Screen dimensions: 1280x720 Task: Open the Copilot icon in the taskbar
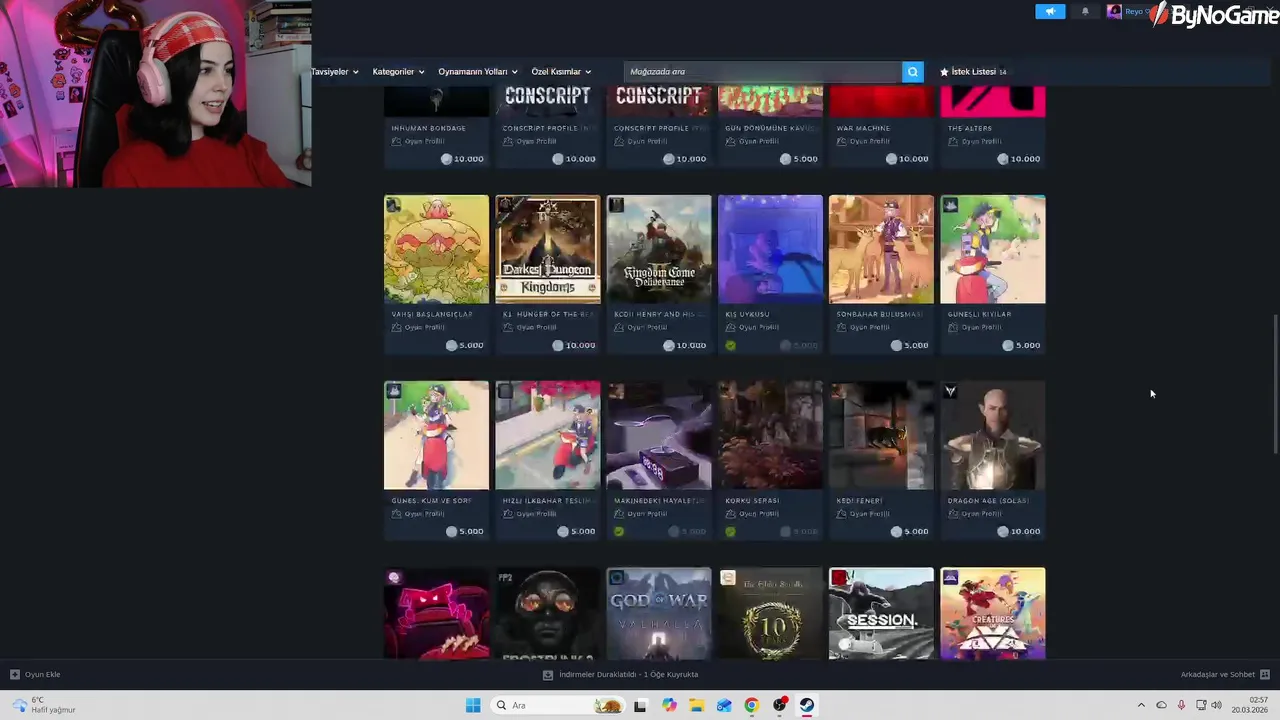pos(669,705)
